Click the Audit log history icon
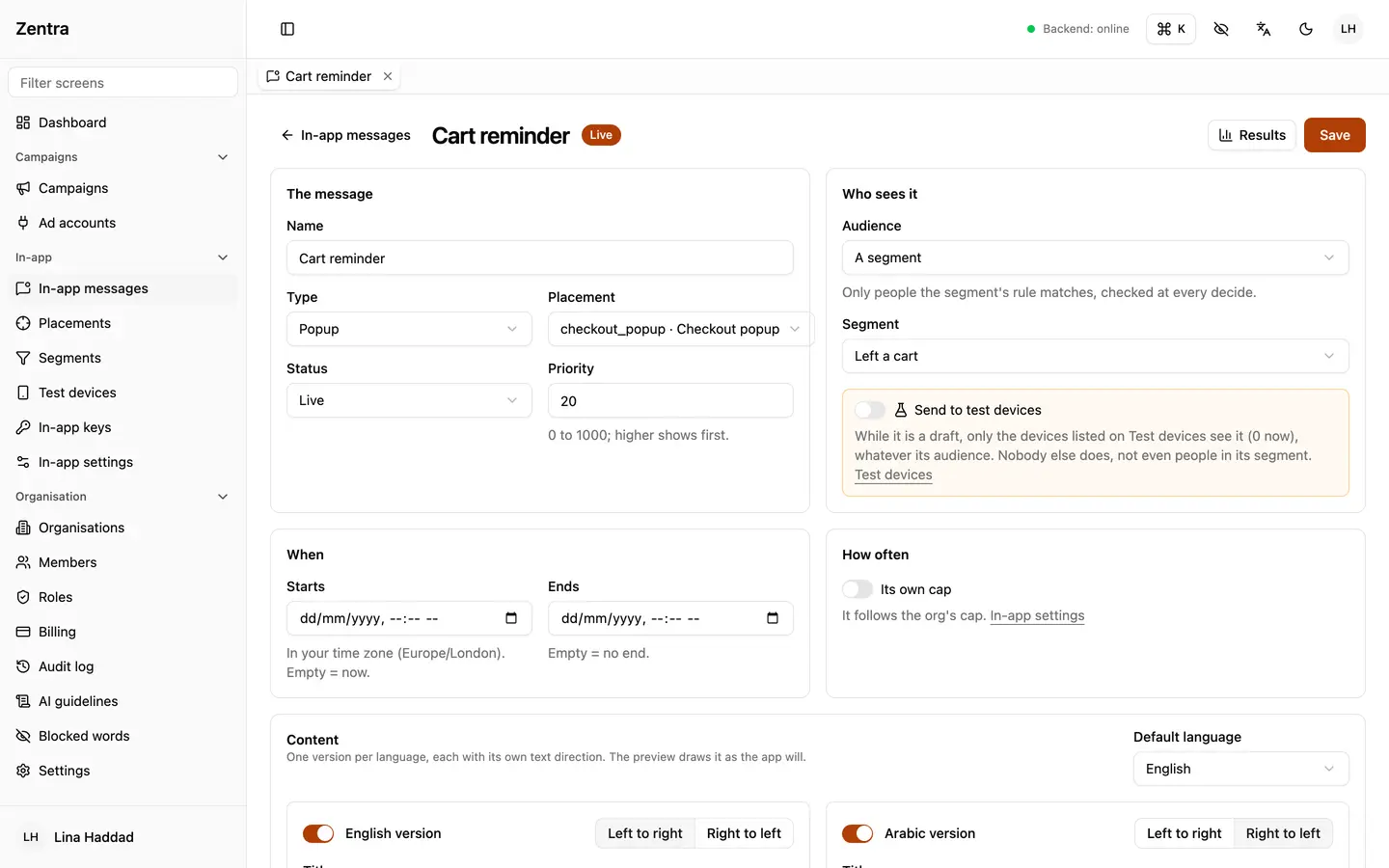 tap(23, 666)
